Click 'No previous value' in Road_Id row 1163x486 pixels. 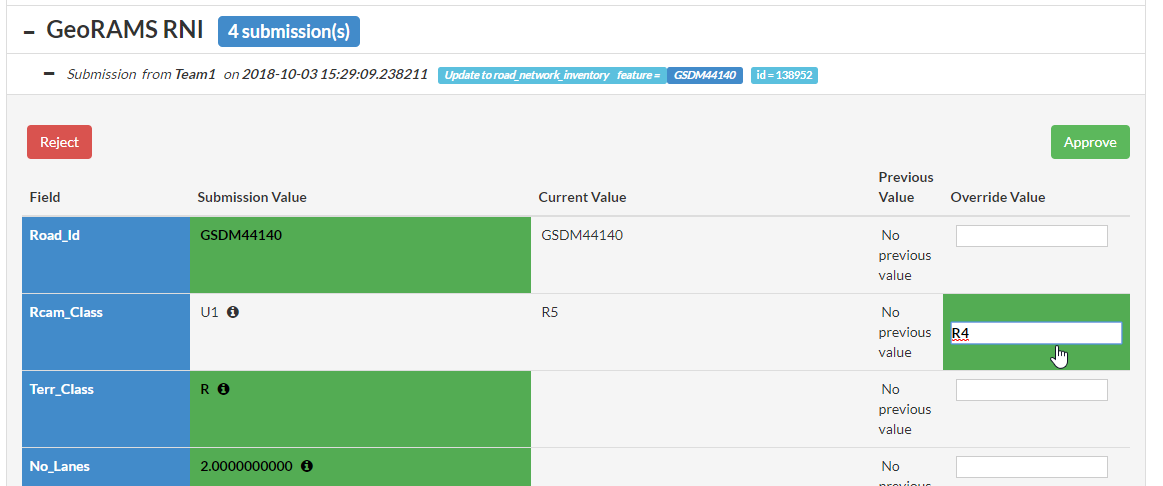pos(905,255)
